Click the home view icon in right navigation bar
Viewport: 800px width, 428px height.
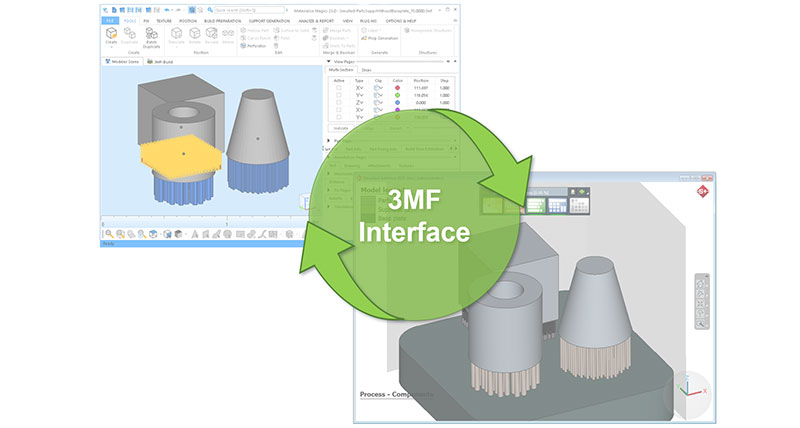point(701,284)
